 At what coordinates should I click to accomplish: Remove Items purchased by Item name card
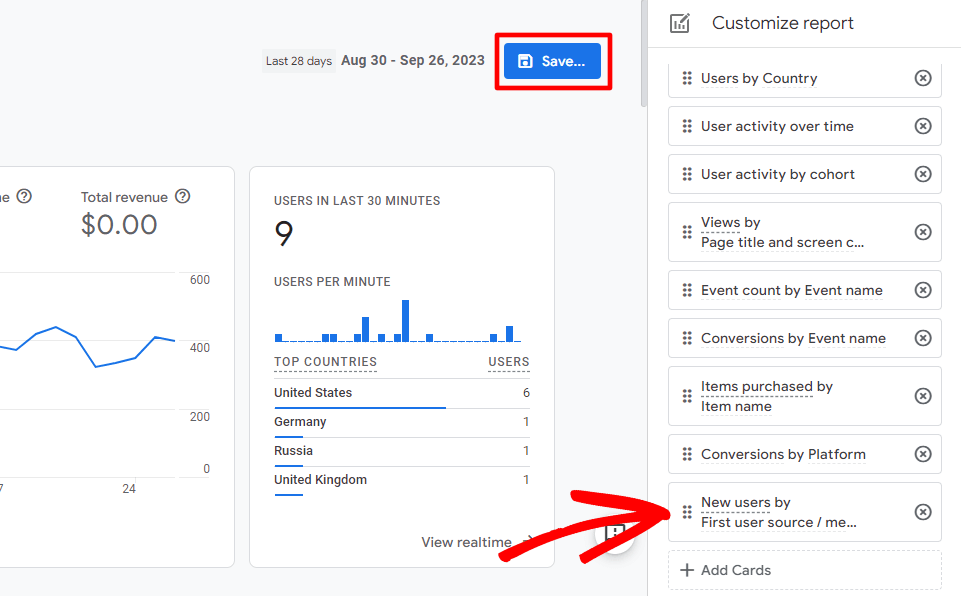(923, 396)
